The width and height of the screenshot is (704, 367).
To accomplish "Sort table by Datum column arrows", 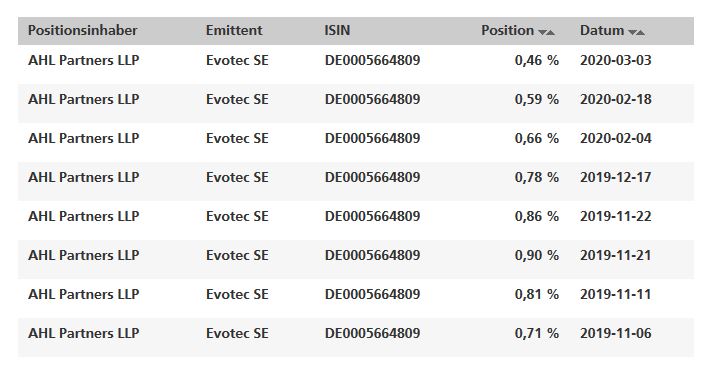I will pyautogui.click(x=636, y=32).
